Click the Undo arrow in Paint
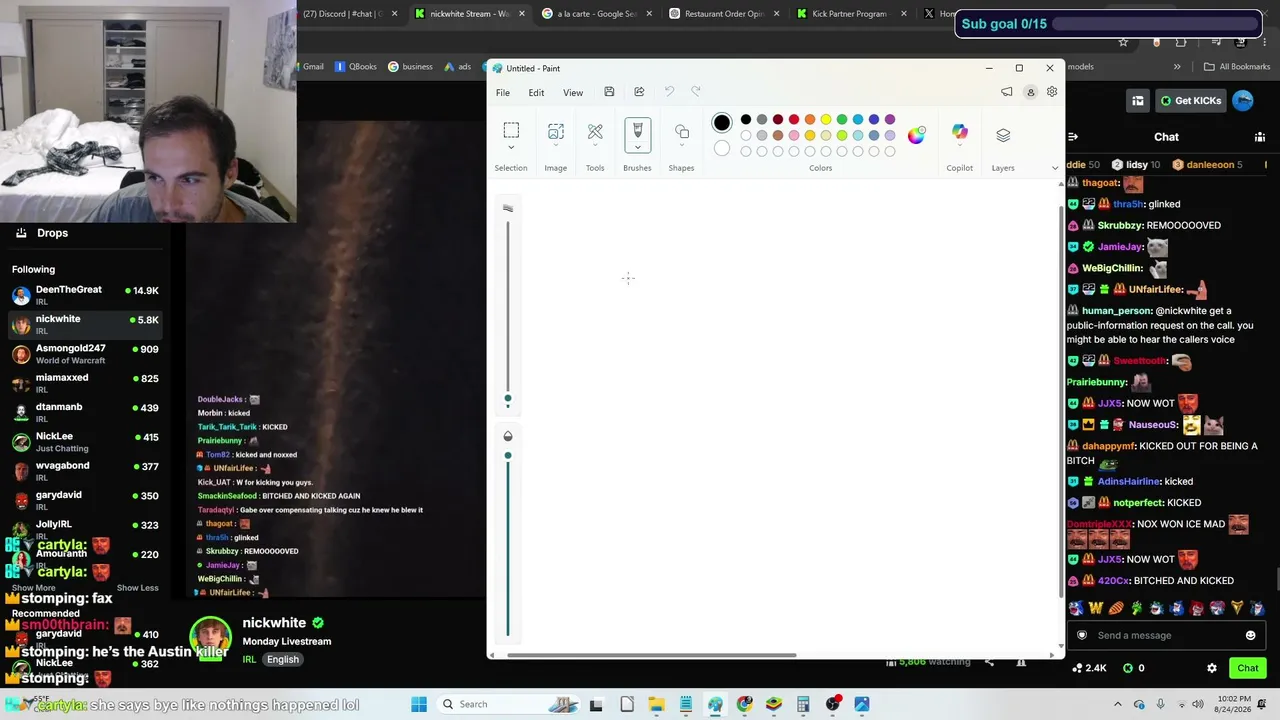The image size is (1280, 720). pos(670,92)
